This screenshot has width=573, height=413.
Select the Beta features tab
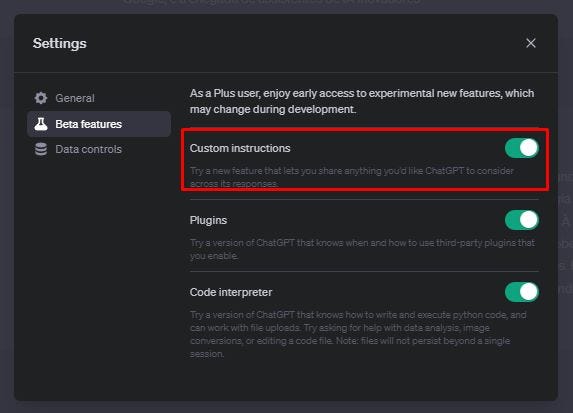click(x=99, y=124)
